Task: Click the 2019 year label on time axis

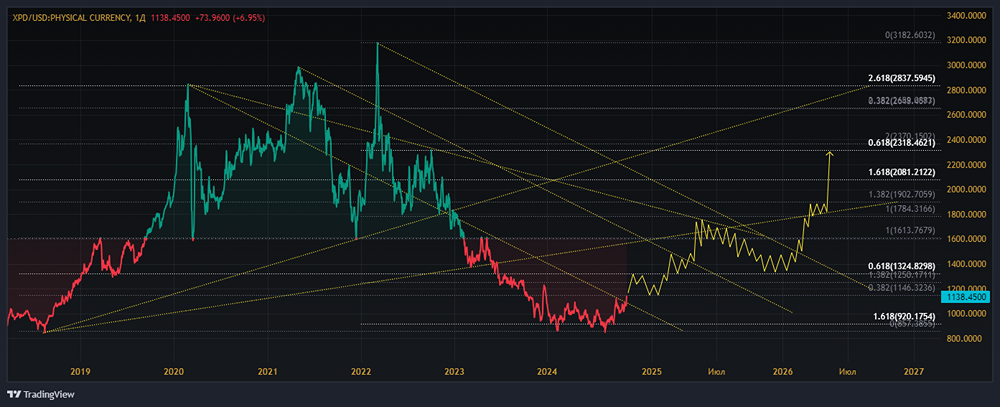Action: point(80,371)
